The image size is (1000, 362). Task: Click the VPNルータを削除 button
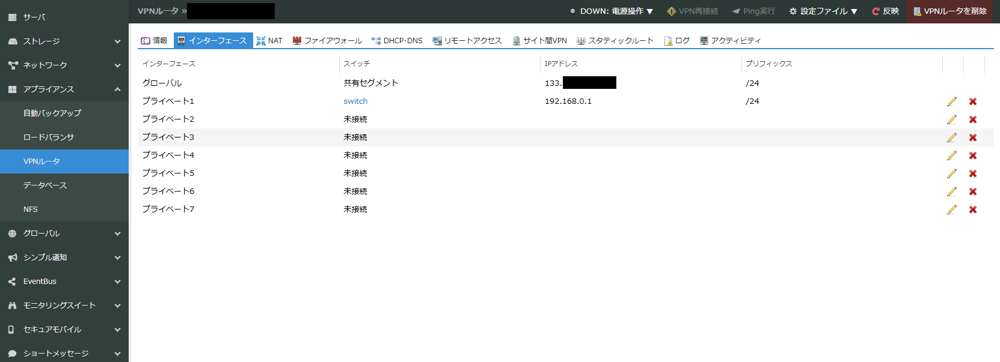point(950,11)
